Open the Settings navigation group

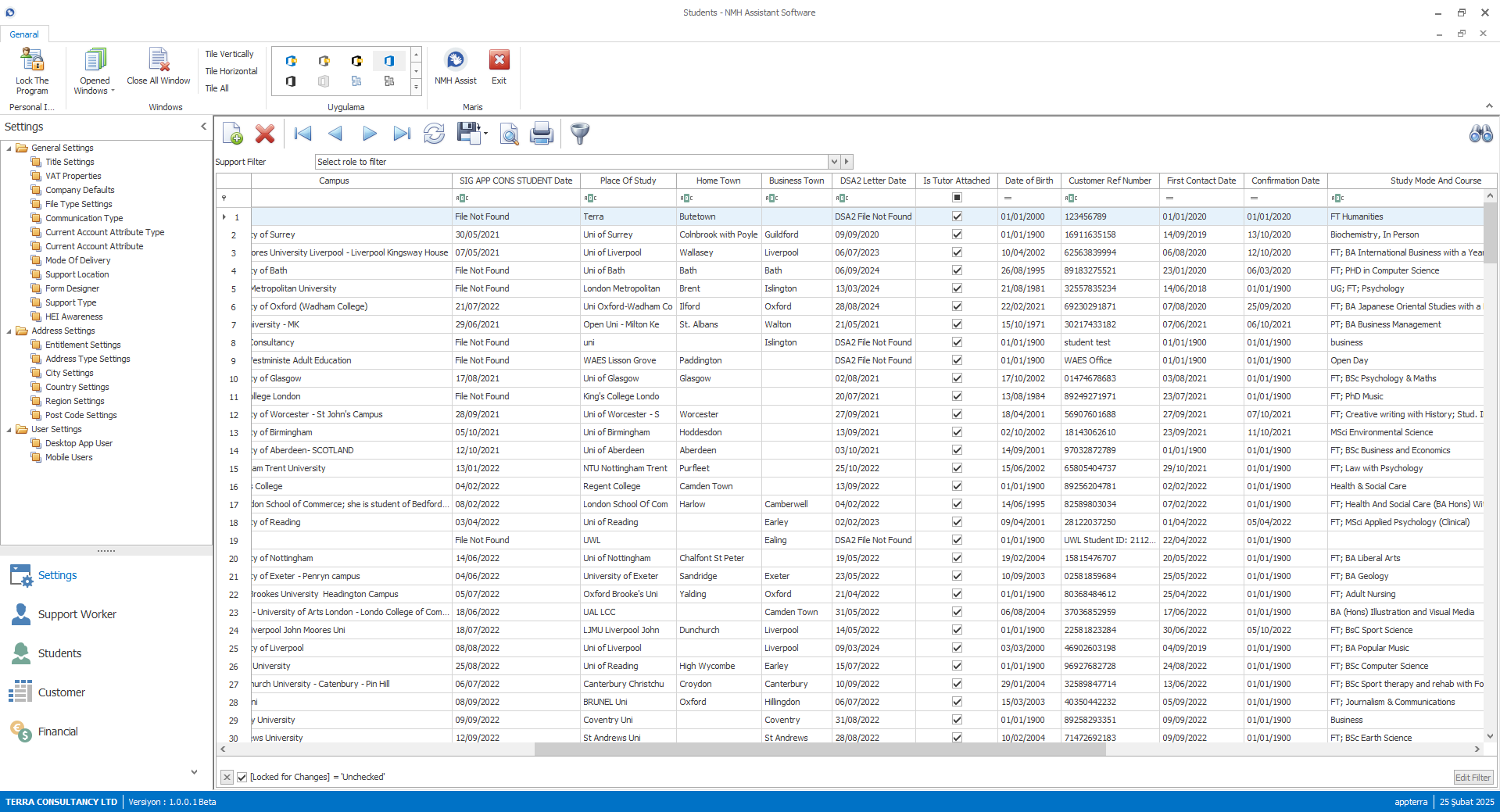[x=57, y=575]
